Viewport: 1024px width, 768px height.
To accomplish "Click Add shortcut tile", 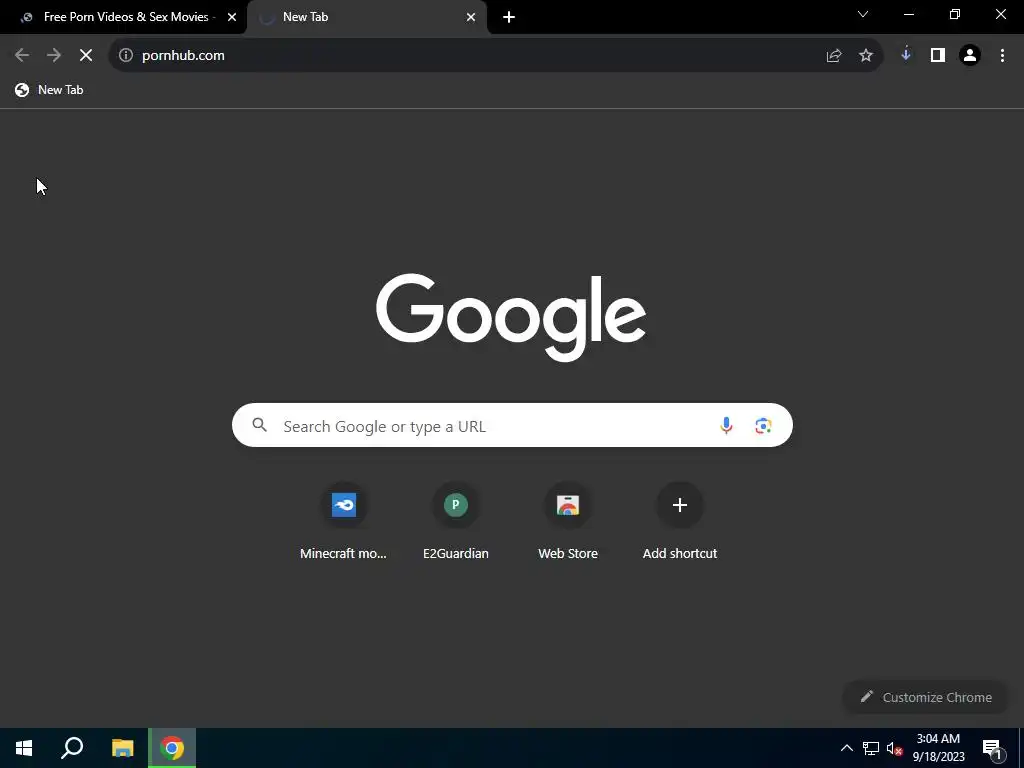I will point(680,522).
